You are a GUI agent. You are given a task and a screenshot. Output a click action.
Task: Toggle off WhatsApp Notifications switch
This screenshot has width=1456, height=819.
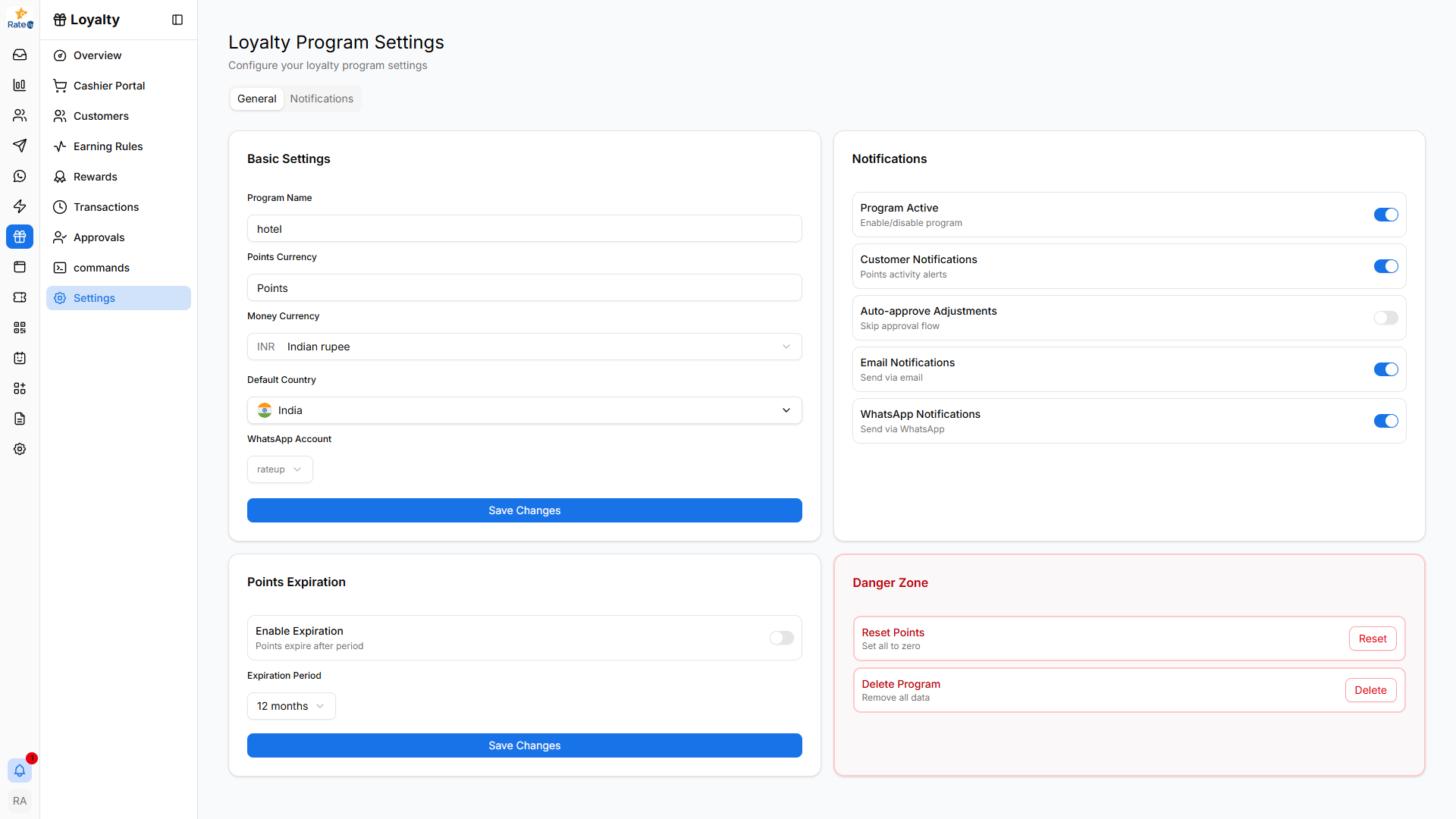(1386, 421)
